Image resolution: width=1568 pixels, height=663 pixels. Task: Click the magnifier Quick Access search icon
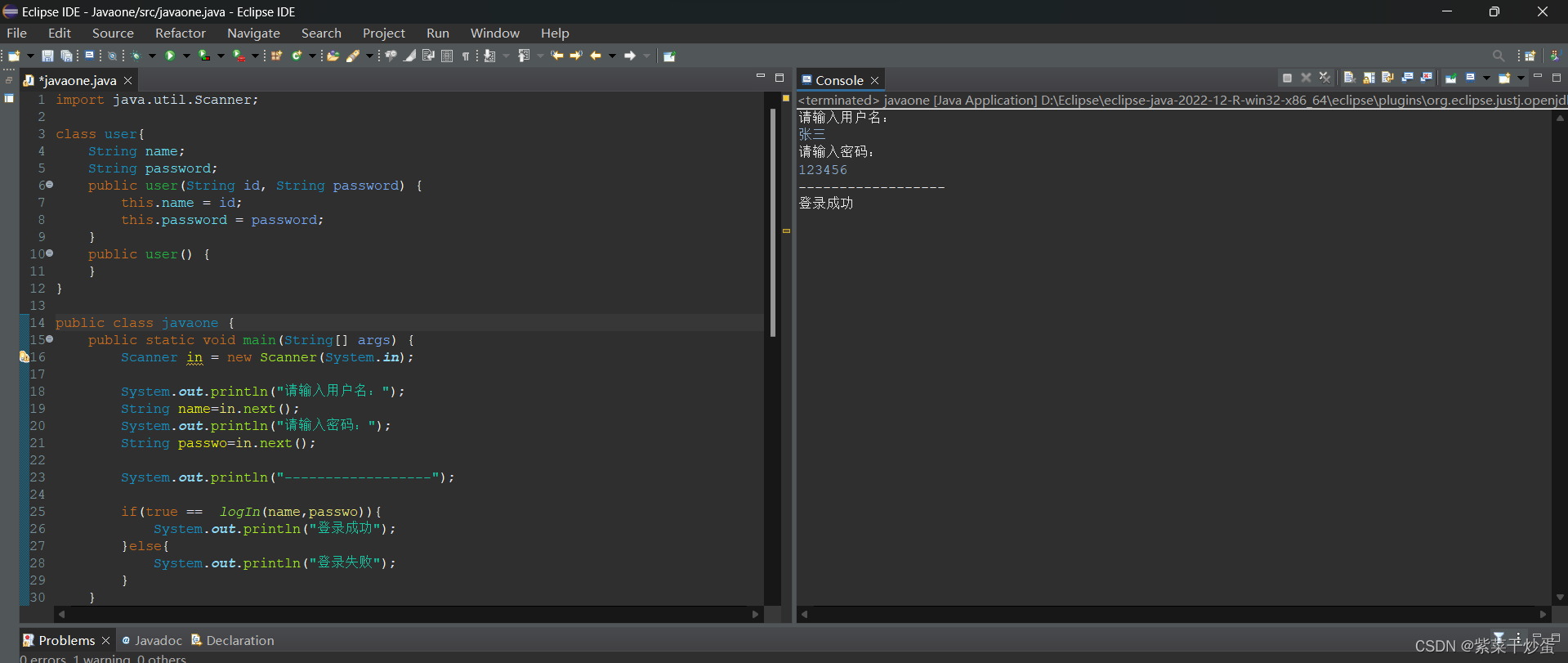(1499, 56)
